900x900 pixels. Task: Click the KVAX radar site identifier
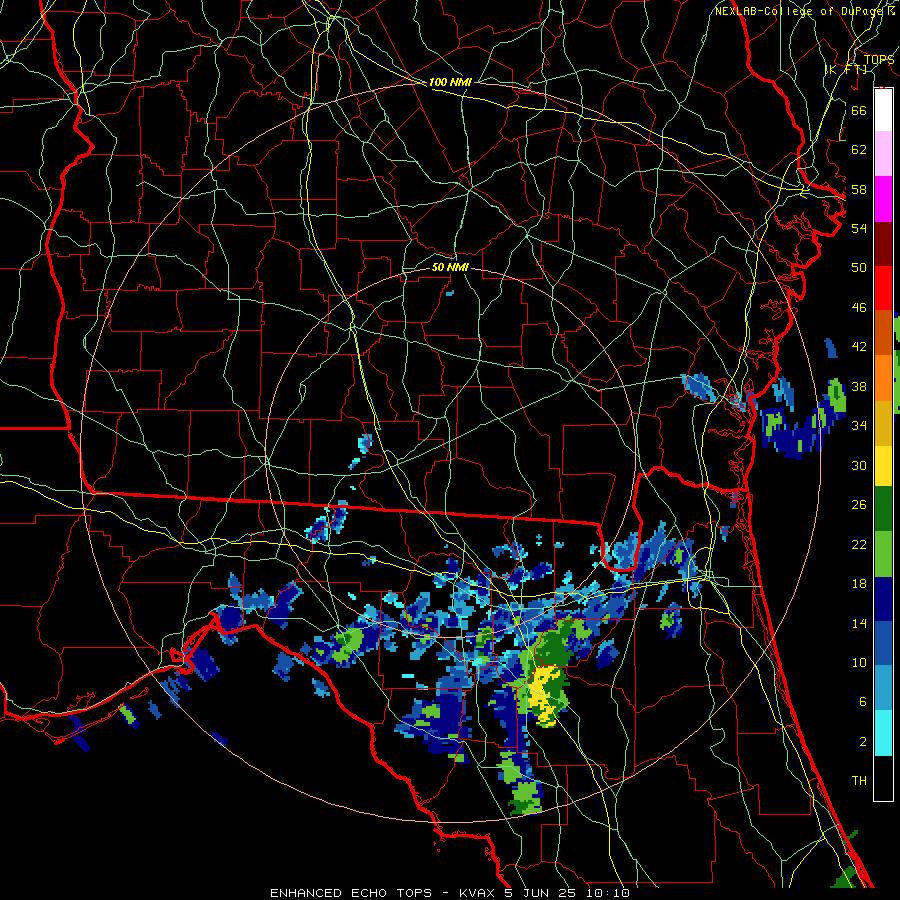click(x=479, y=893)
